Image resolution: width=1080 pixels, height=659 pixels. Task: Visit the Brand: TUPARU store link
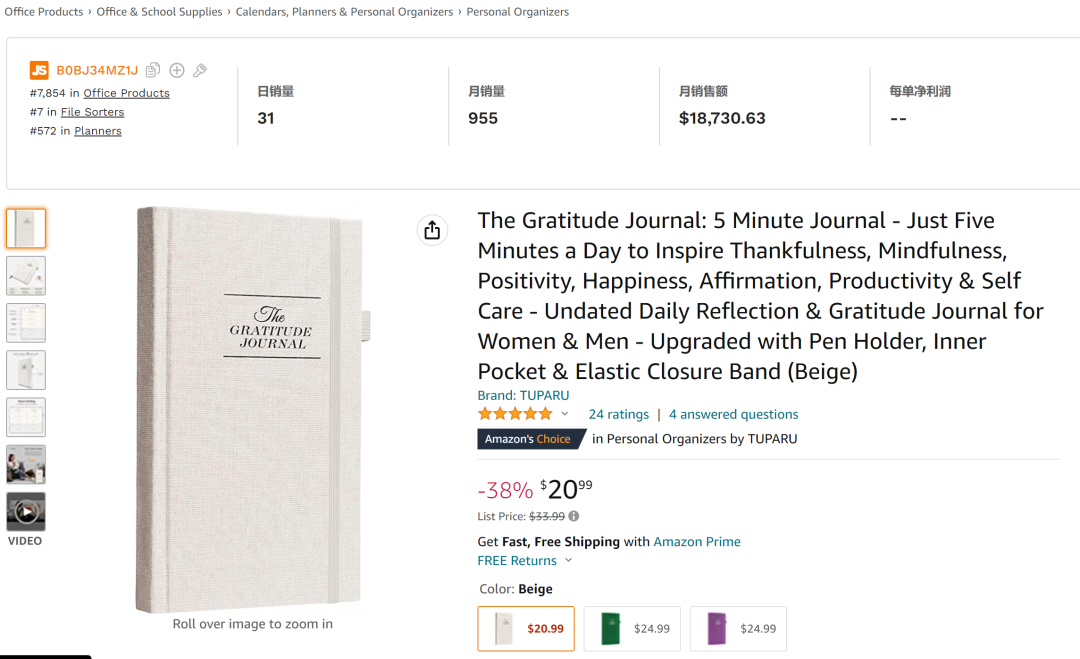[523, 395]
